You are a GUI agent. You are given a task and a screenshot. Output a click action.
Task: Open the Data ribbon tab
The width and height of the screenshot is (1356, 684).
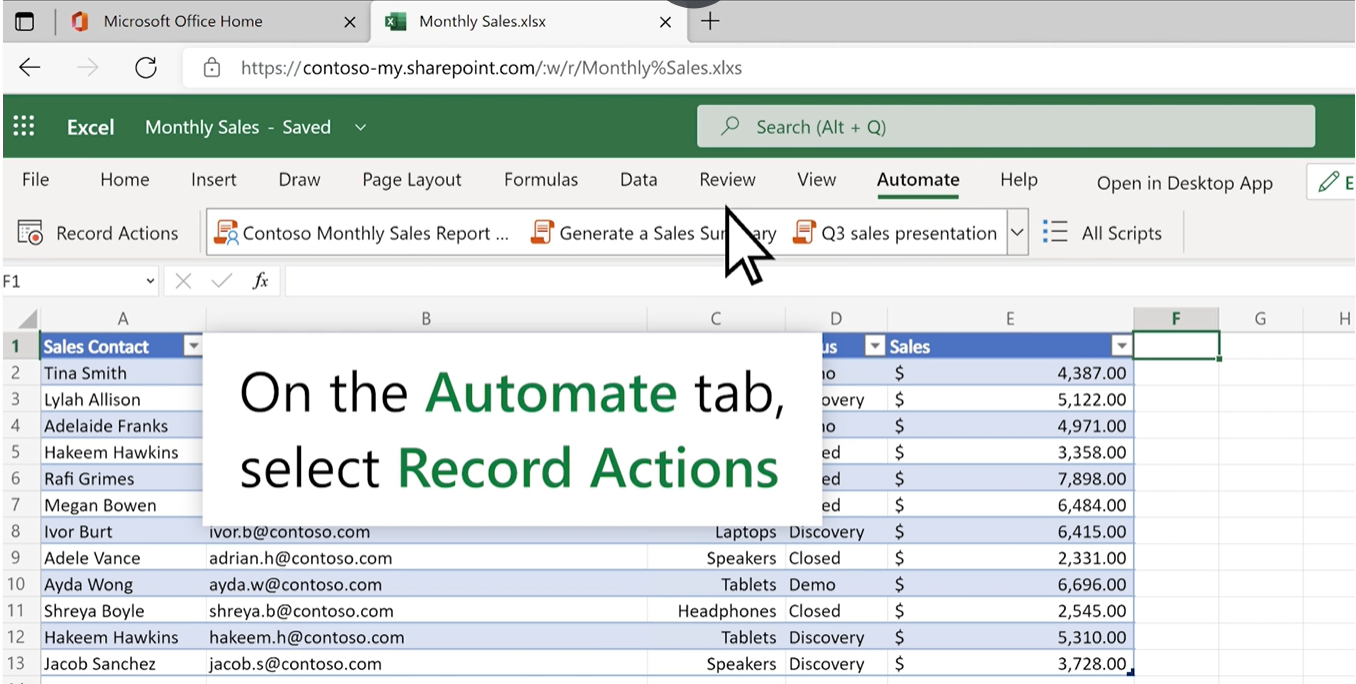639,180
